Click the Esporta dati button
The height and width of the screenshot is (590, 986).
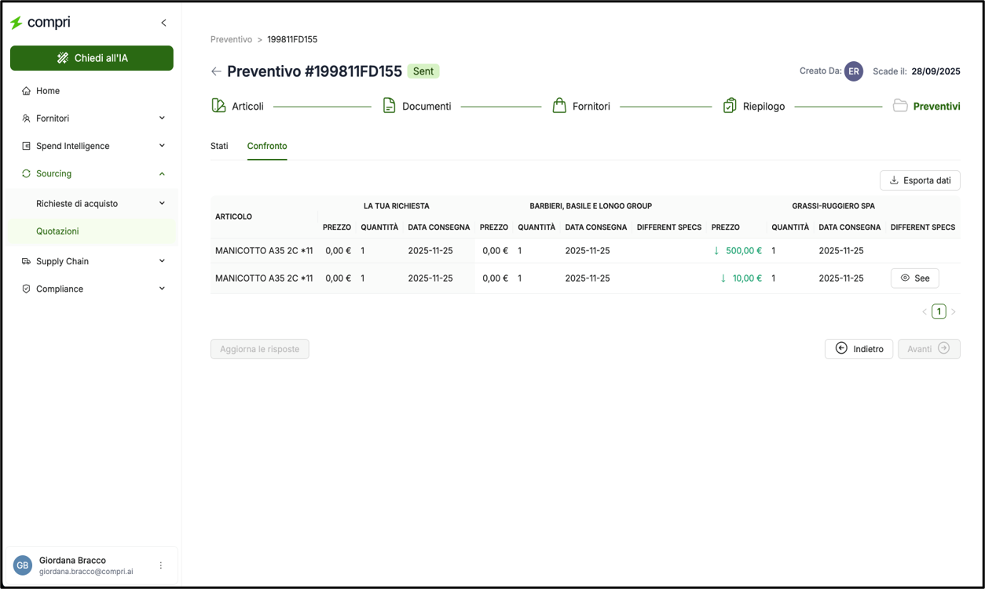click(x=920, y=181)
